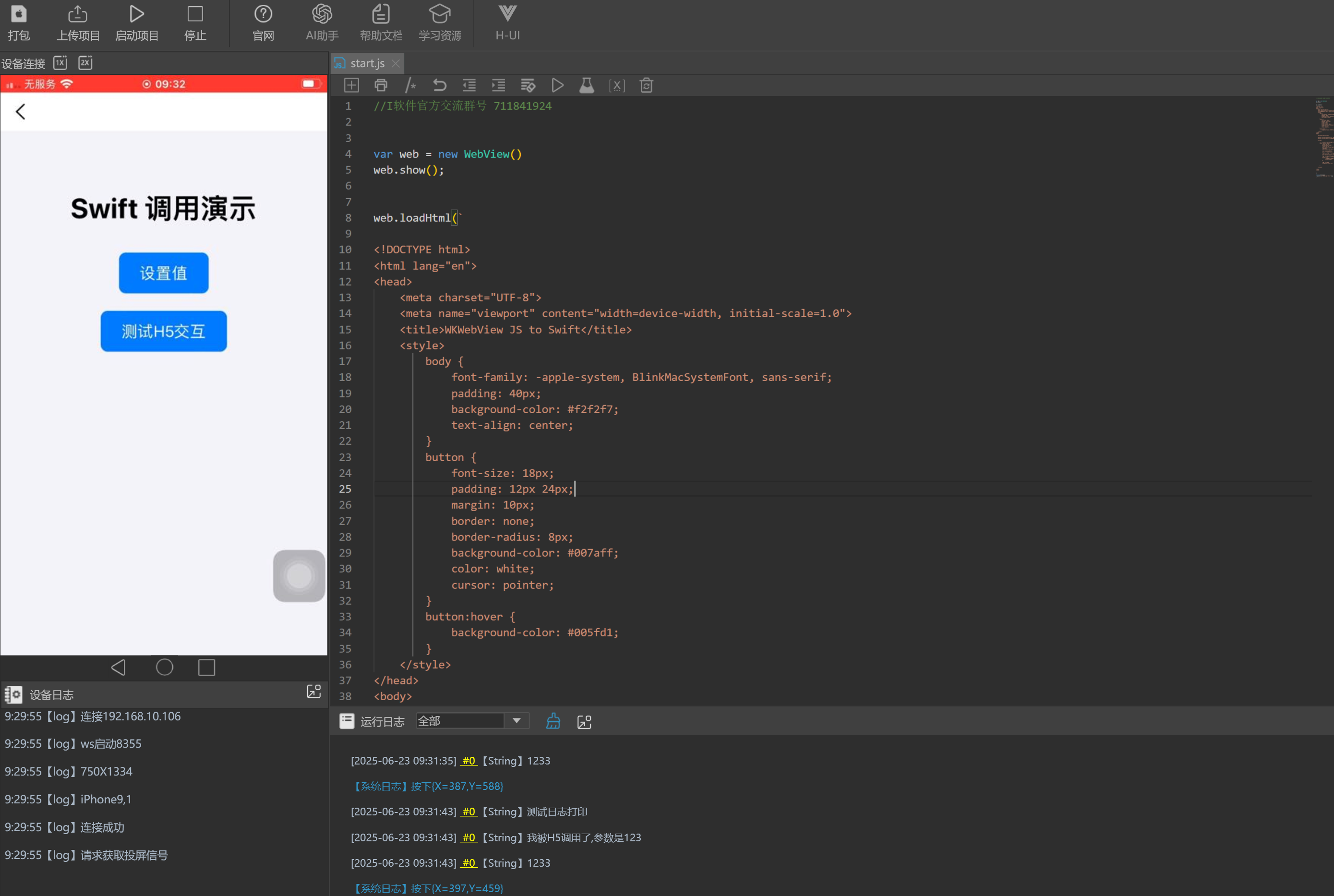Undo the last edit in editor
This screenshot has width=1334, height=896.
[x=440, y=86]
